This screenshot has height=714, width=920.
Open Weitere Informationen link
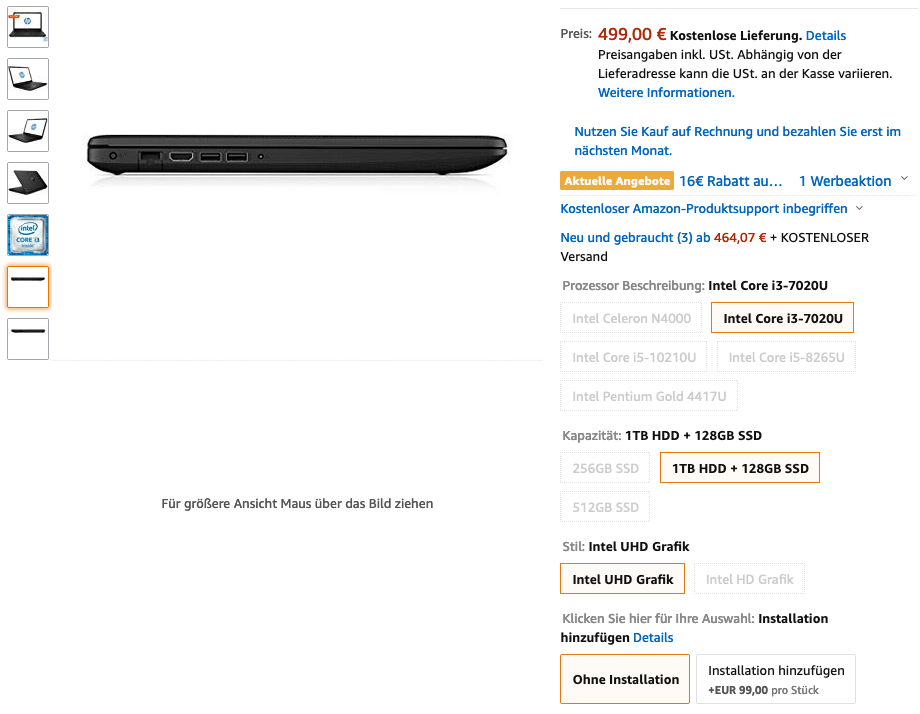tap(666, 92)
